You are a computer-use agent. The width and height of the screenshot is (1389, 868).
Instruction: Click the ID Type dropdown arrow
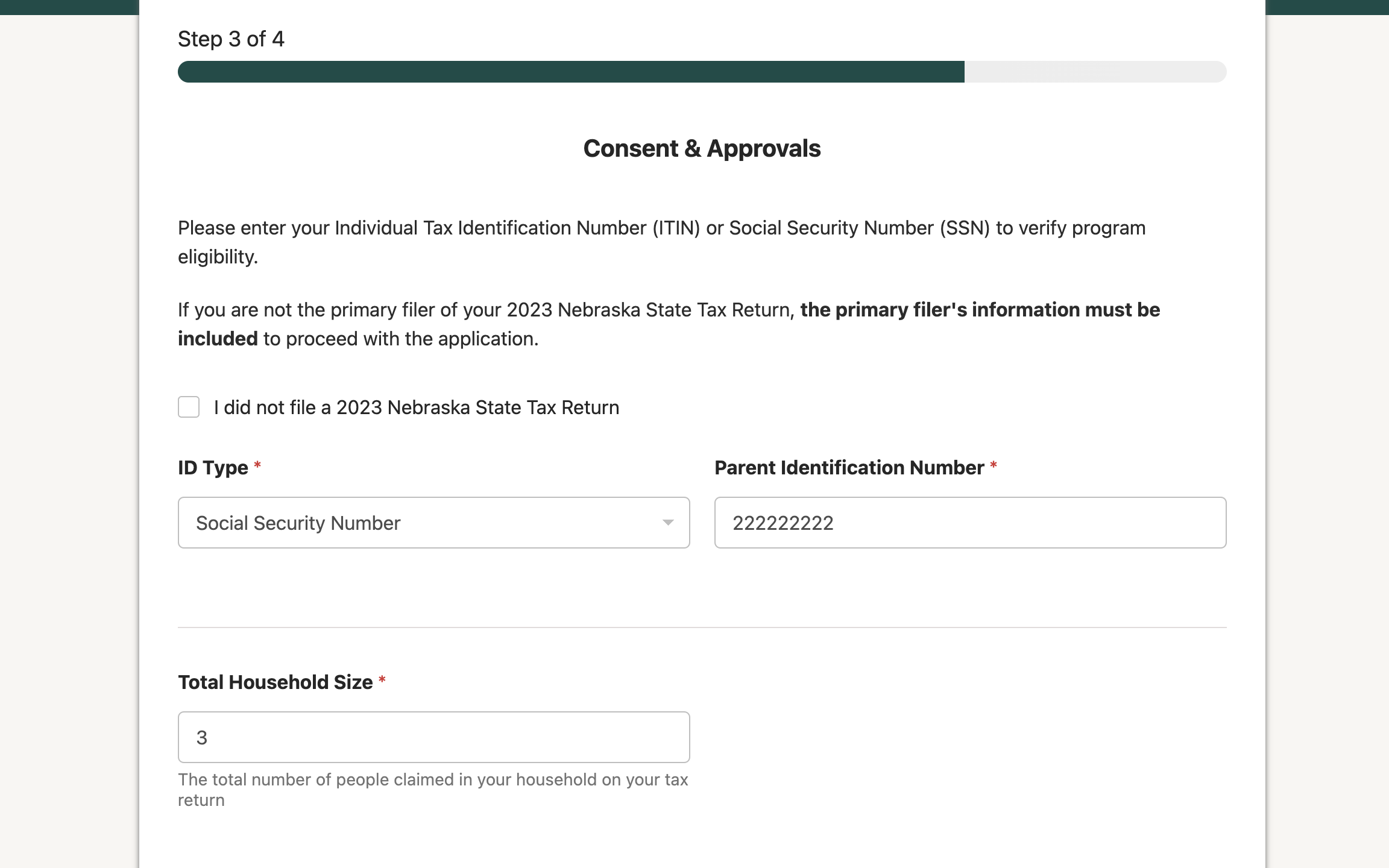tap(668, 523)
